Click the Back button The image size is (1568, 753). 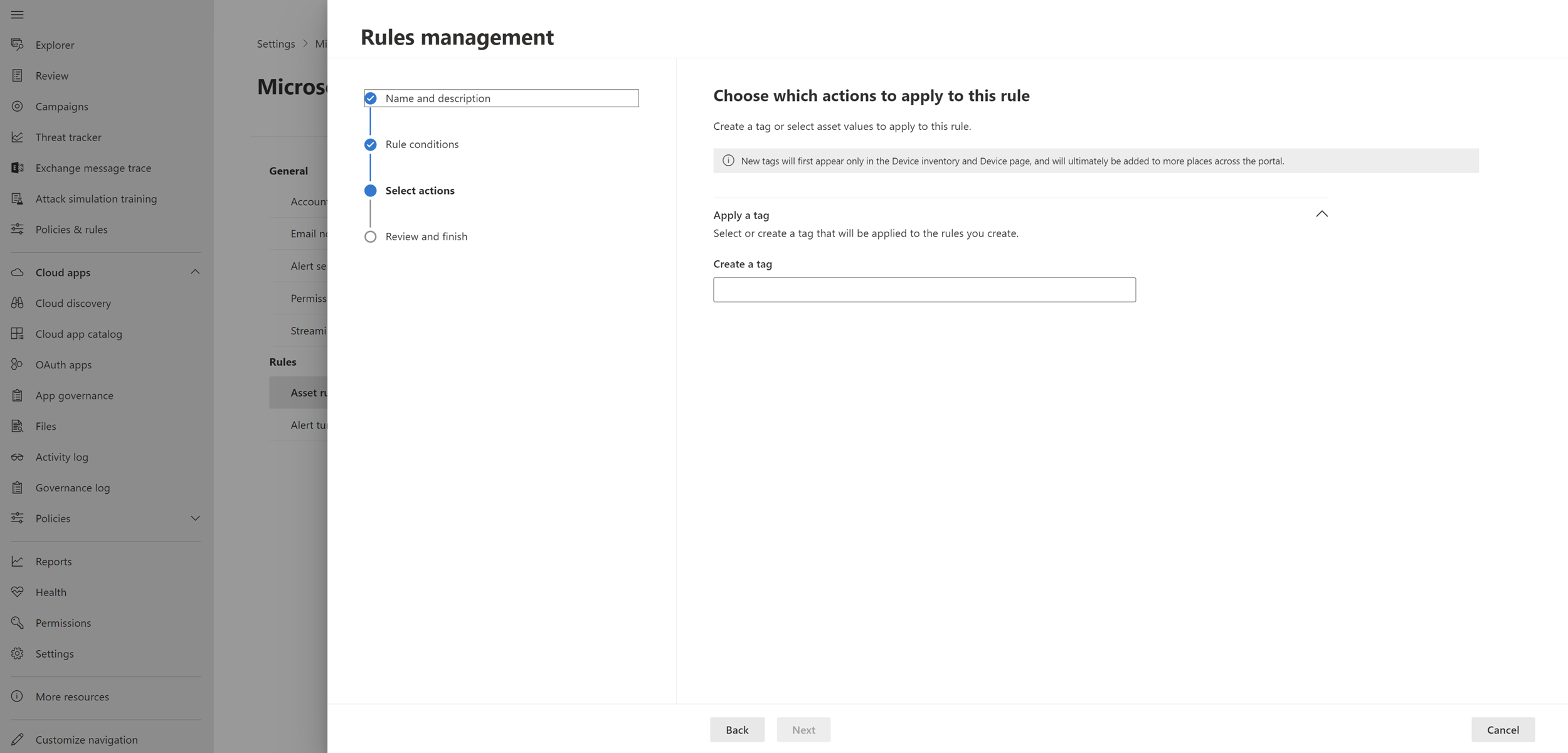point(736,729)
